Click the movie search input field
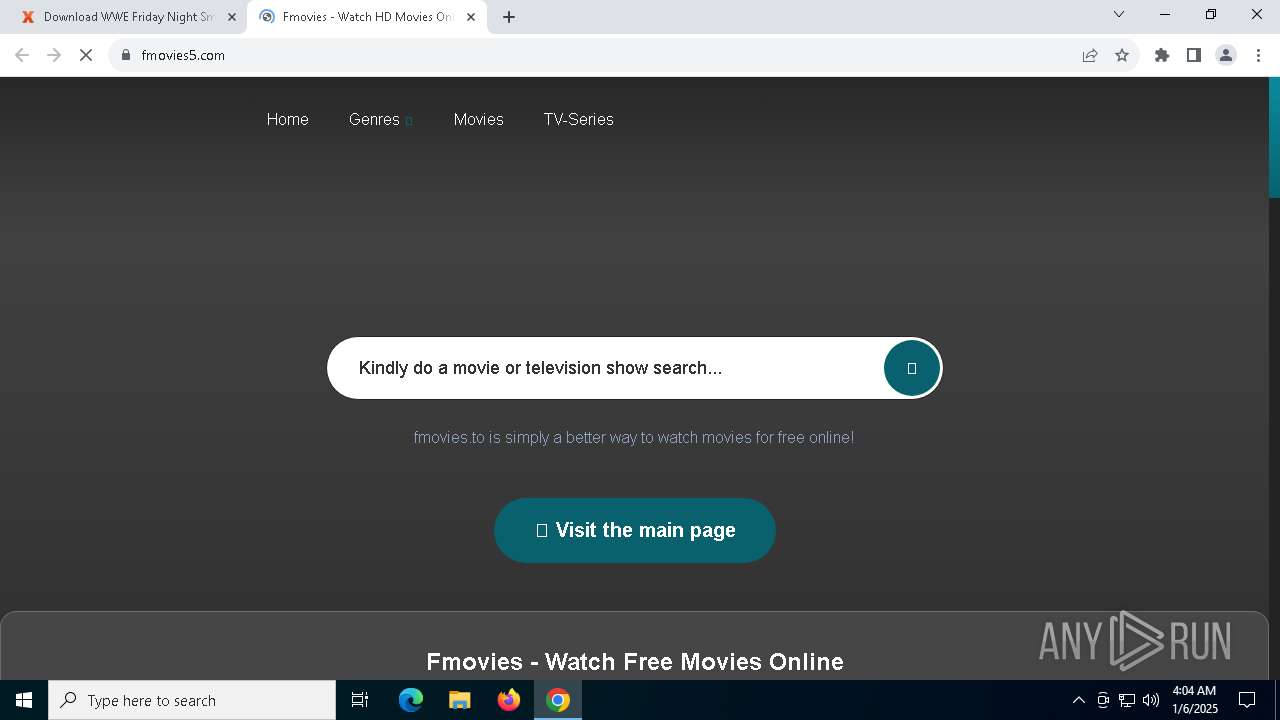Screen dimensions: 1280x720 [x=605, y=368]
